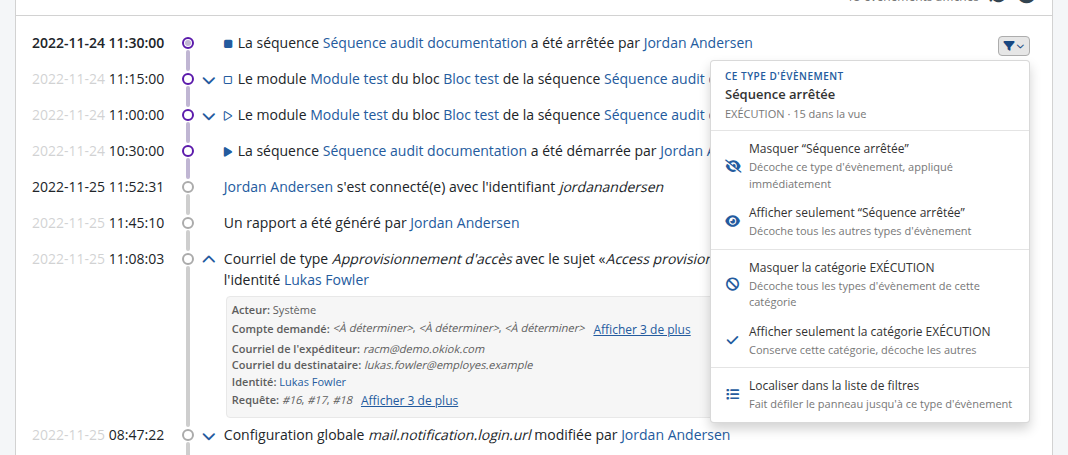Click the timestamp 2022-11-25 11:52:31
The image size is (1068, 455).
pos(98,187)
